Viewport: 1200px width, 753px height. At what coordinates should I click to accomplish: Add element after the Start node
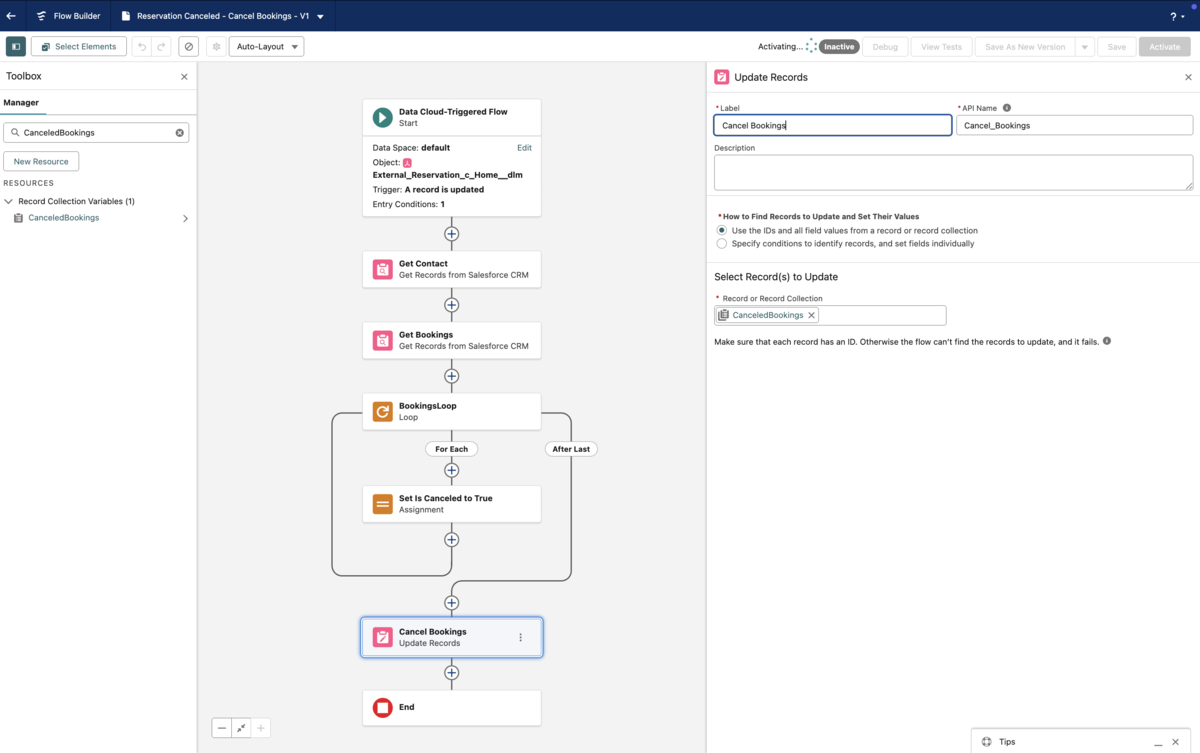[452, 234]
